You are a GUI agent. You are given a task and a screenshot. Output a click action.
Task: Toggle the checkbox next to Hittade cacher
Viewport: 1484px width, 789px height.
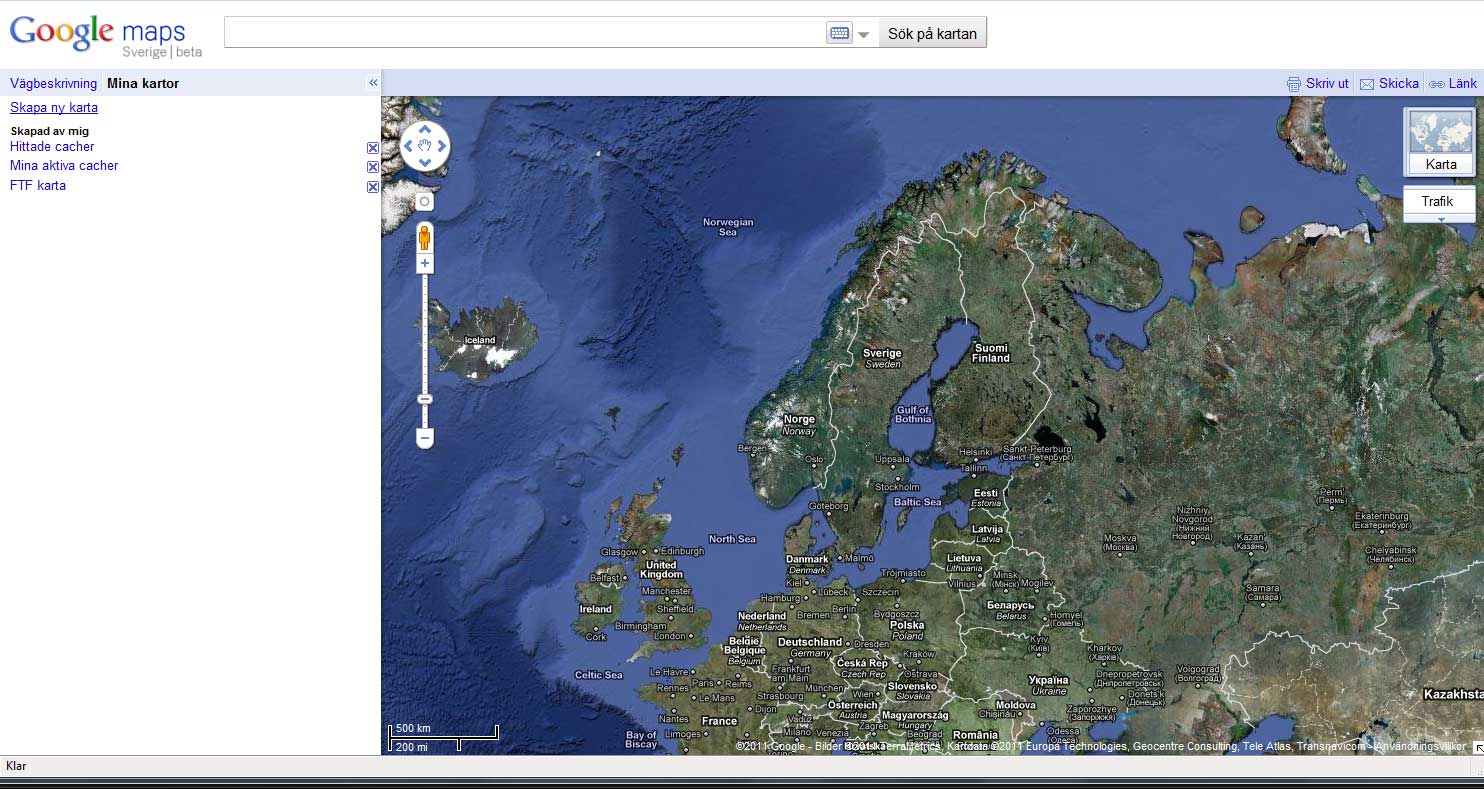(x=372, y=148)
